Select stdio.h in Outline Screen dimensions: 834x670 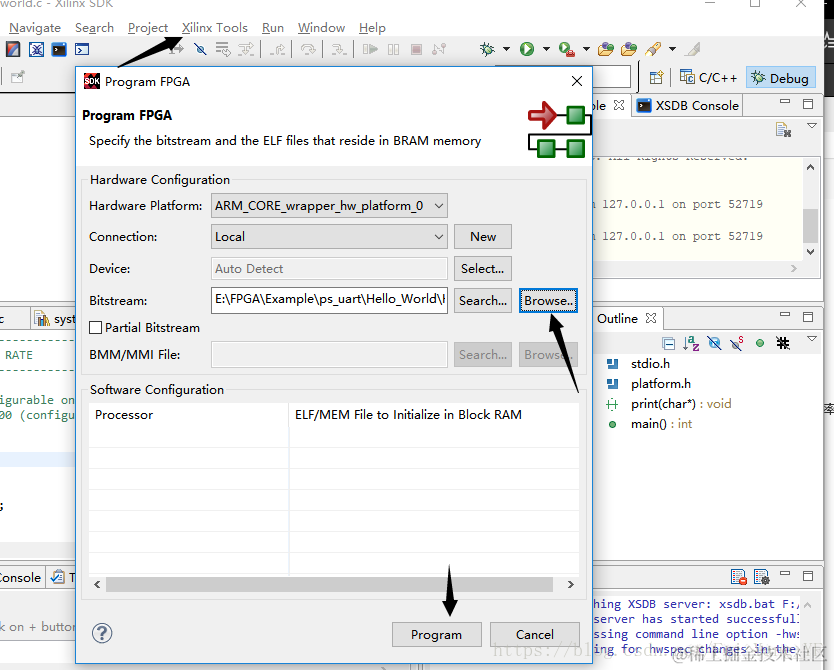(x=650, y=364)
